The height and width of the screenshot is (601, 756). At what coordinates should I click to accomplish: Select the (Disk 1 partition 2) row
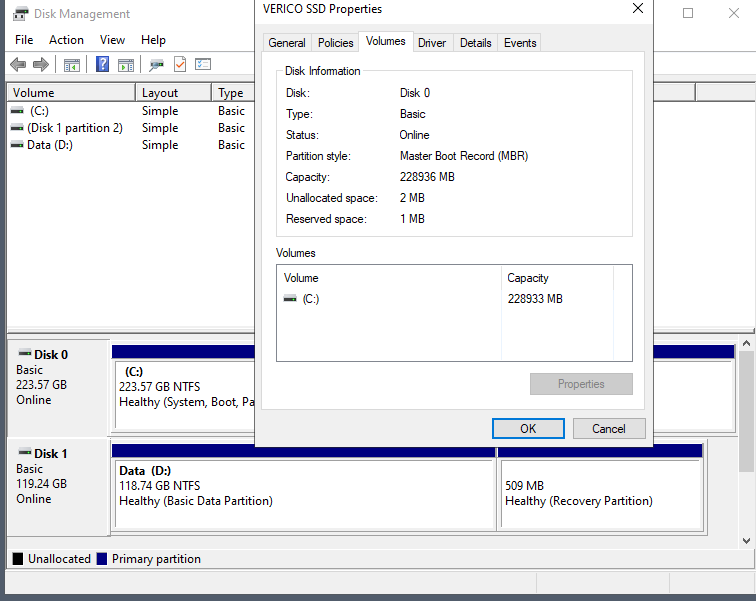pos(131,128)
